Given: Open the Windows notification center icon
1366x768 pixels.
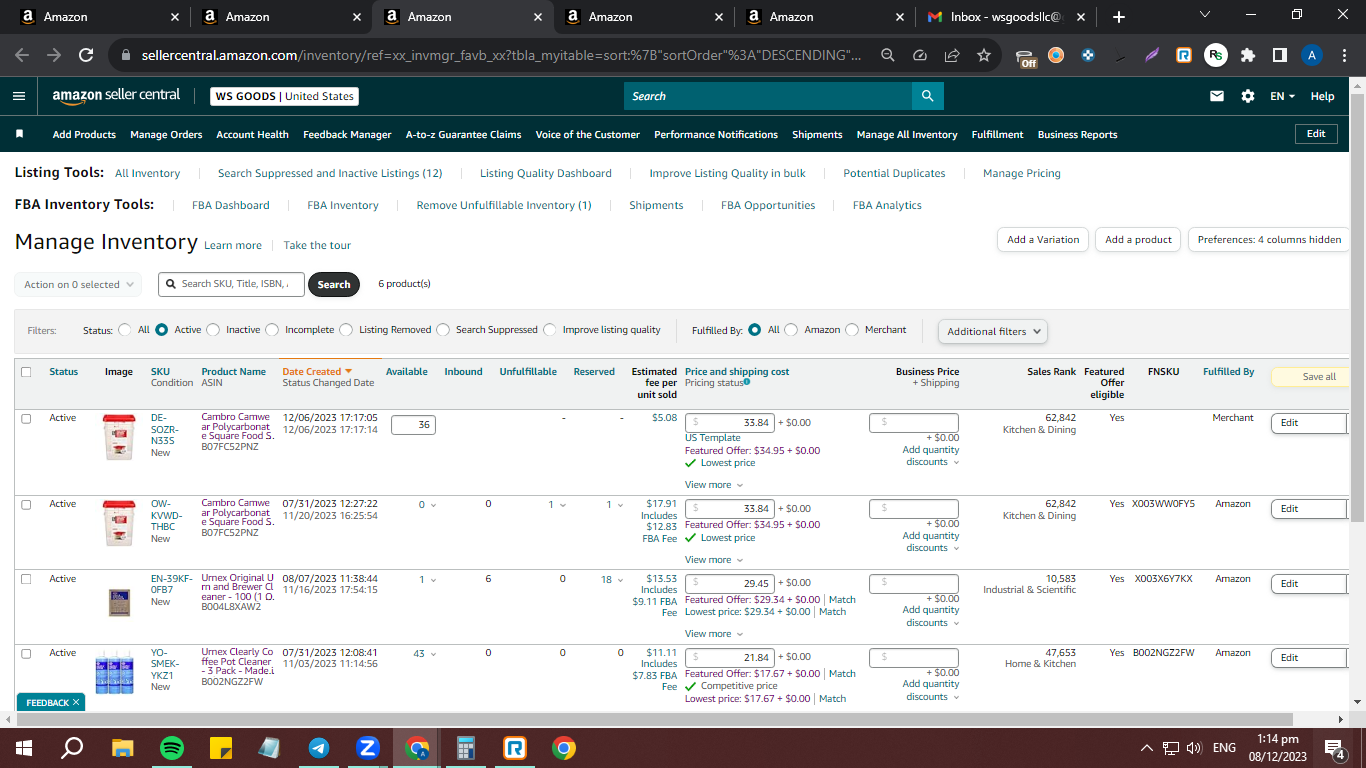Looking at the screenshot, I should tap(1334, 748).
